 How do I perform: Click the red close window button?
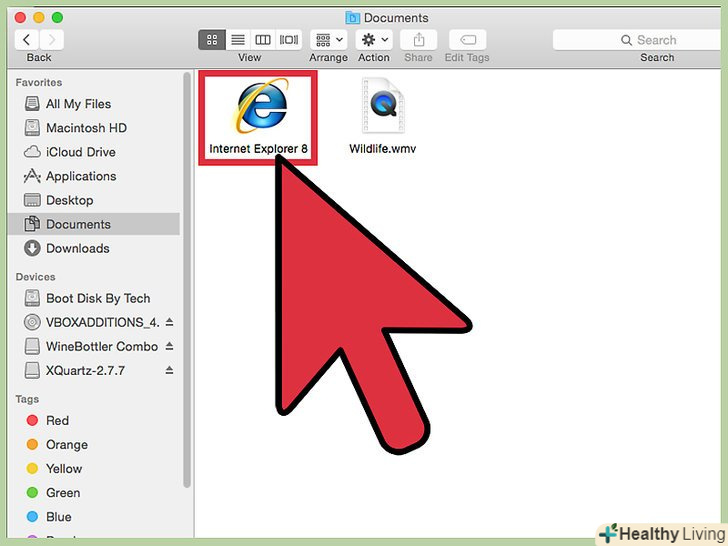[20, 18]
